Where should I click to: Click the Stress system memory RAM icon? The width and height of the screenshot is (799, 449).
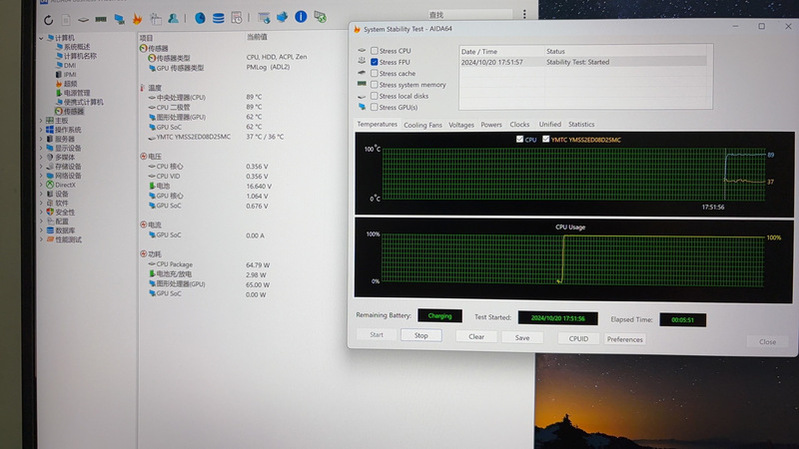click(x=362, y=84)
